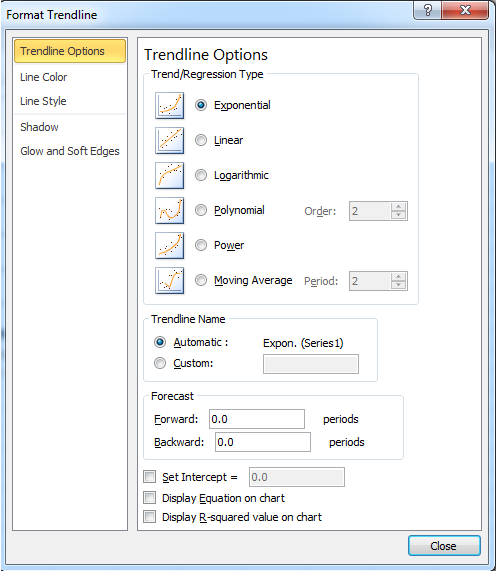Viewport: 496px width, 571px height.
Task: Switch to the Line Color category
Action: point(70,77)
